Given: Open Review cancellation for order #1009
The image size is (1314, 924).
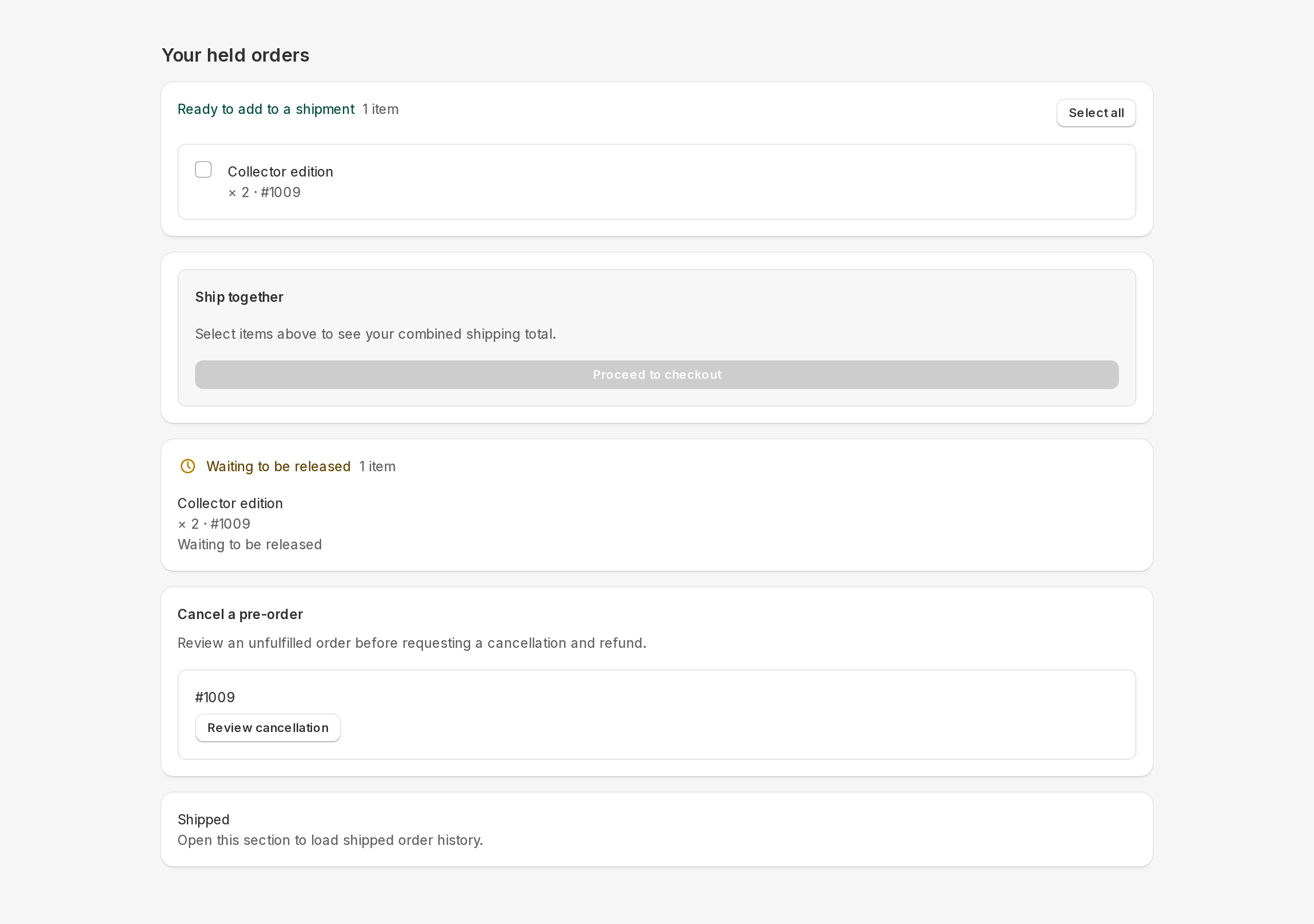Looking at the screenshot, I should point(268,727).
